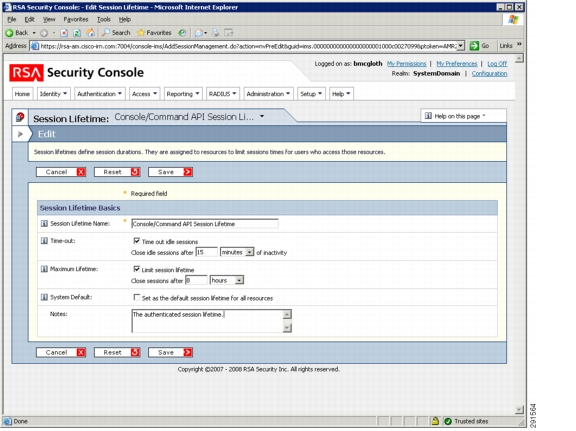Open the My Permissions link
The height and width of the screenshot is (431, 576).
pyautogui.click(x=406, y=64)
